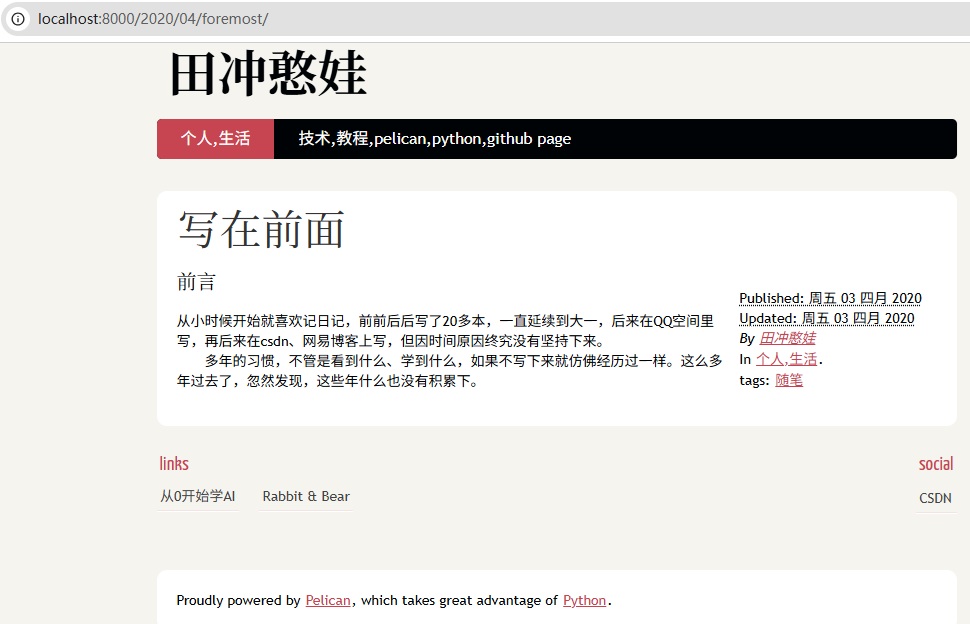
Task: Open the article 写在前面
Action: [x=262, y=229]
